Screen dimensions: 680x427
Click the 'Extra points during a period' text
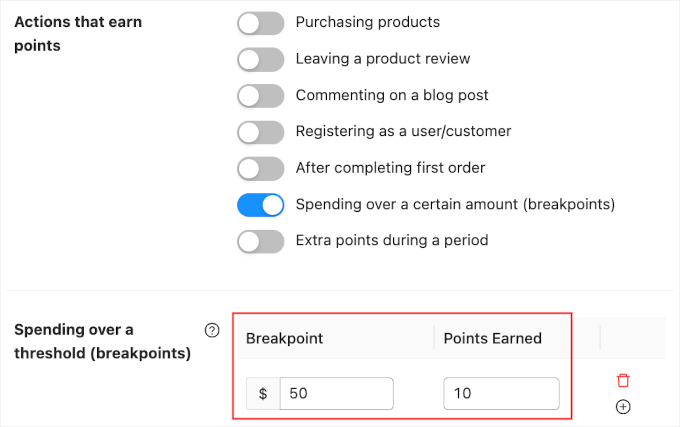tap(392, 241)
